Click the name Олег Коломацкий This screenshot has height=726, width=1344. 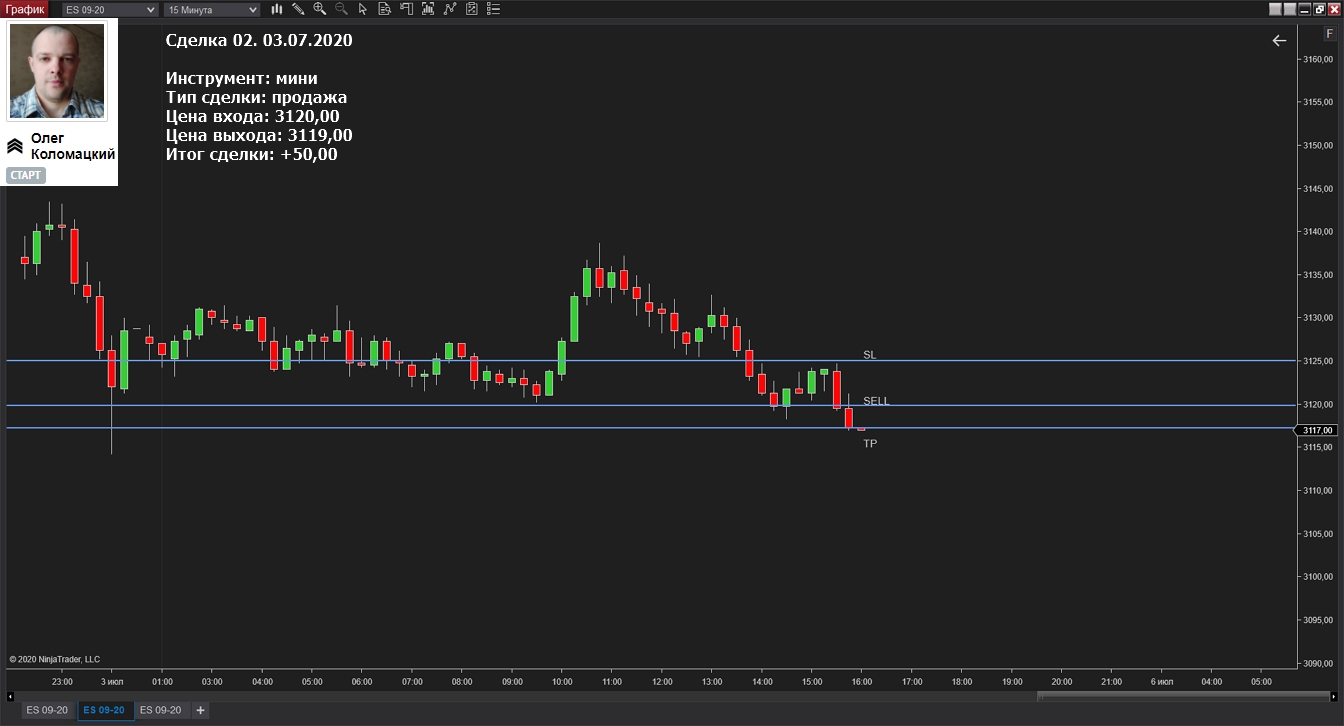[73, 146]
